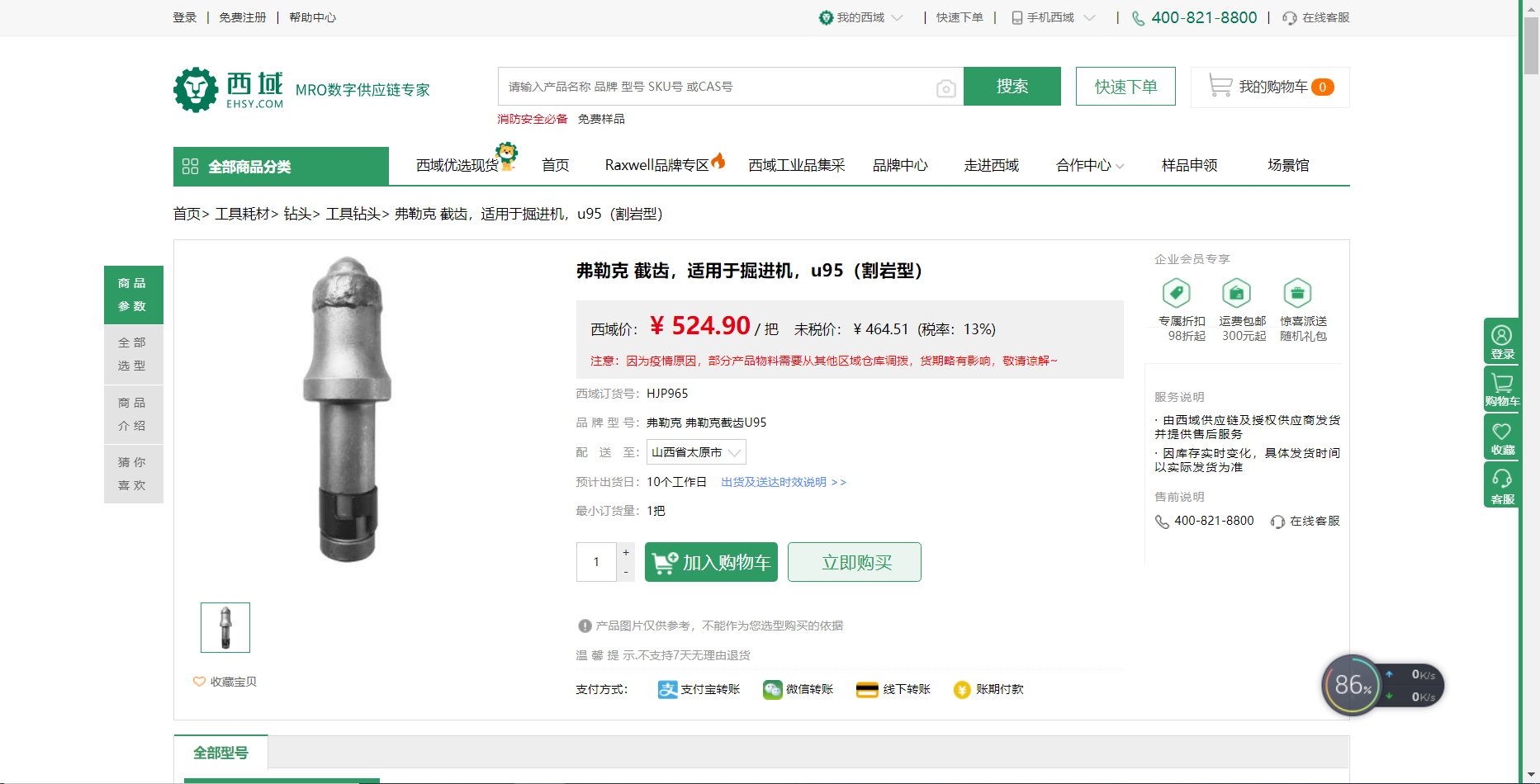This screenshot has width=1540, height=784.
Task: Decrease quantity with minus stepper
Action: pos(626,572)
